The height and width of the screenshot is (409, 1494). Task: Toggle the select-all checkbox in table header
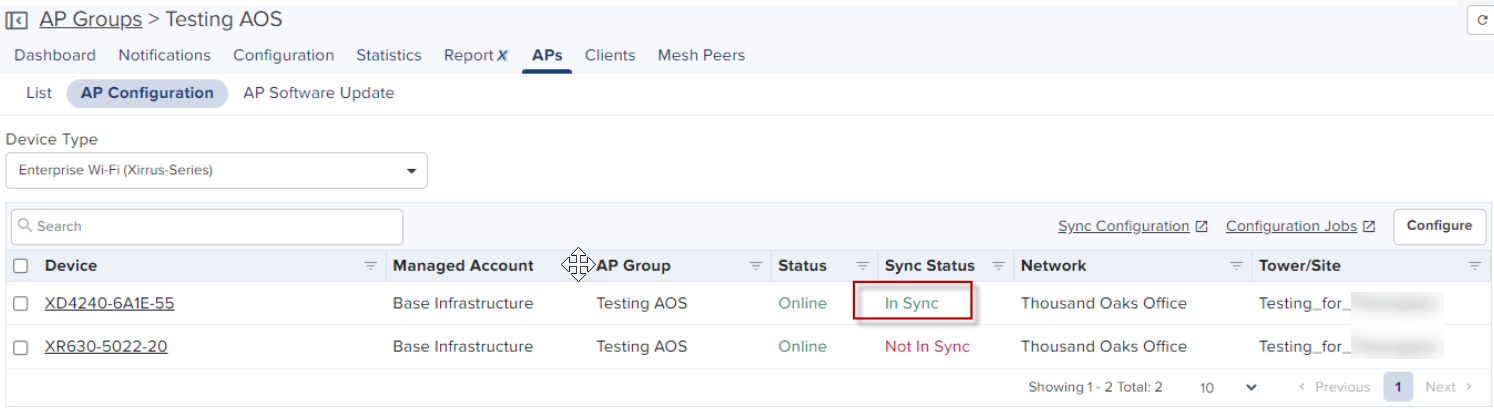click(x=21, y=266)
